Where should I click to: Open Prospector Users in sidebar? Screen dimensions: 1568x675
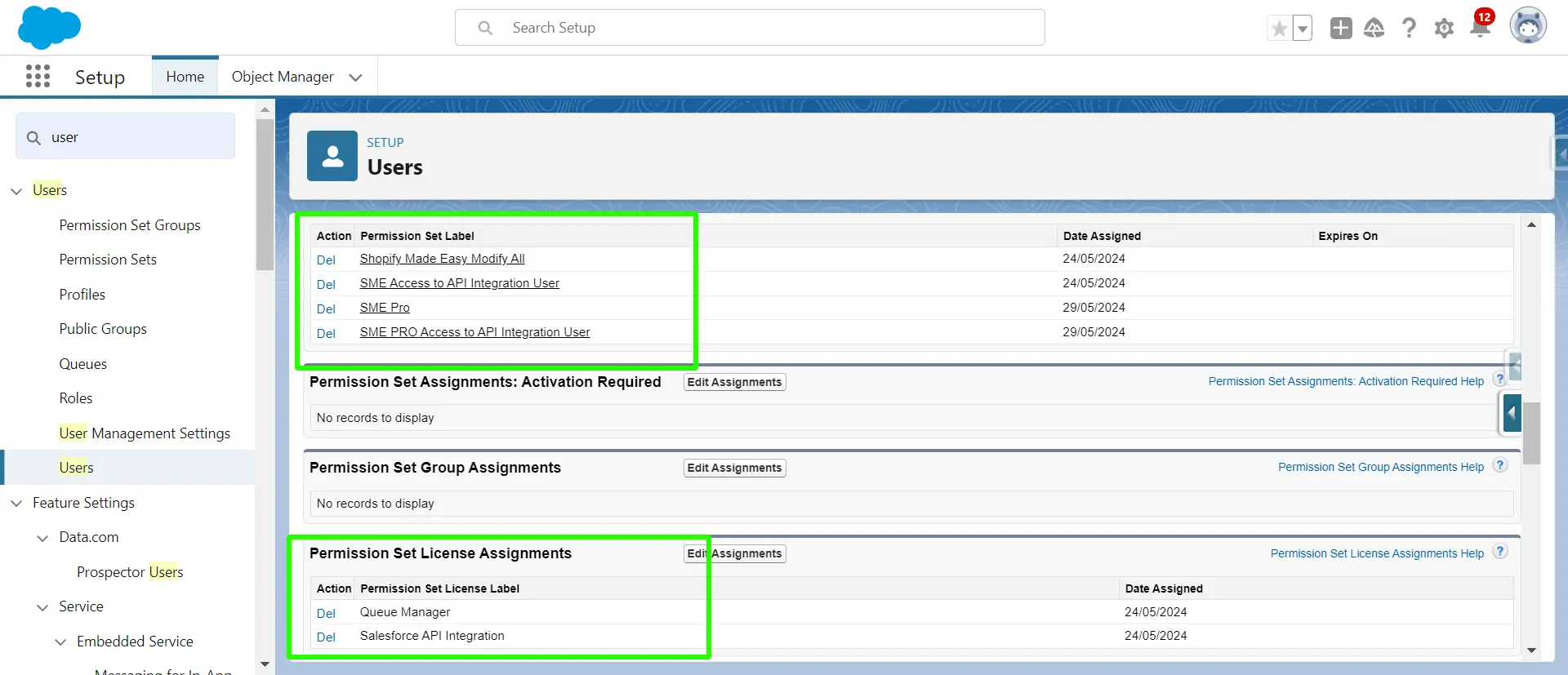click(130, 572)
